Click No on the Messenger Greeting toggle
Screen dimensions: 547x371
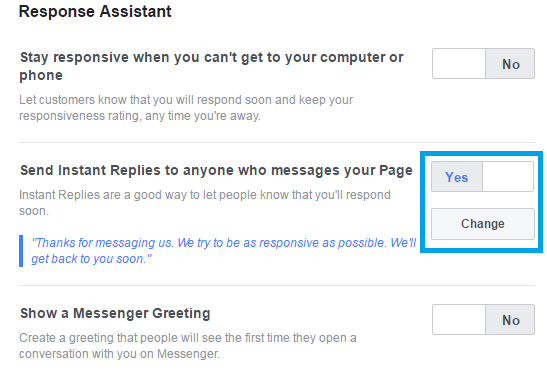point(510,320)
